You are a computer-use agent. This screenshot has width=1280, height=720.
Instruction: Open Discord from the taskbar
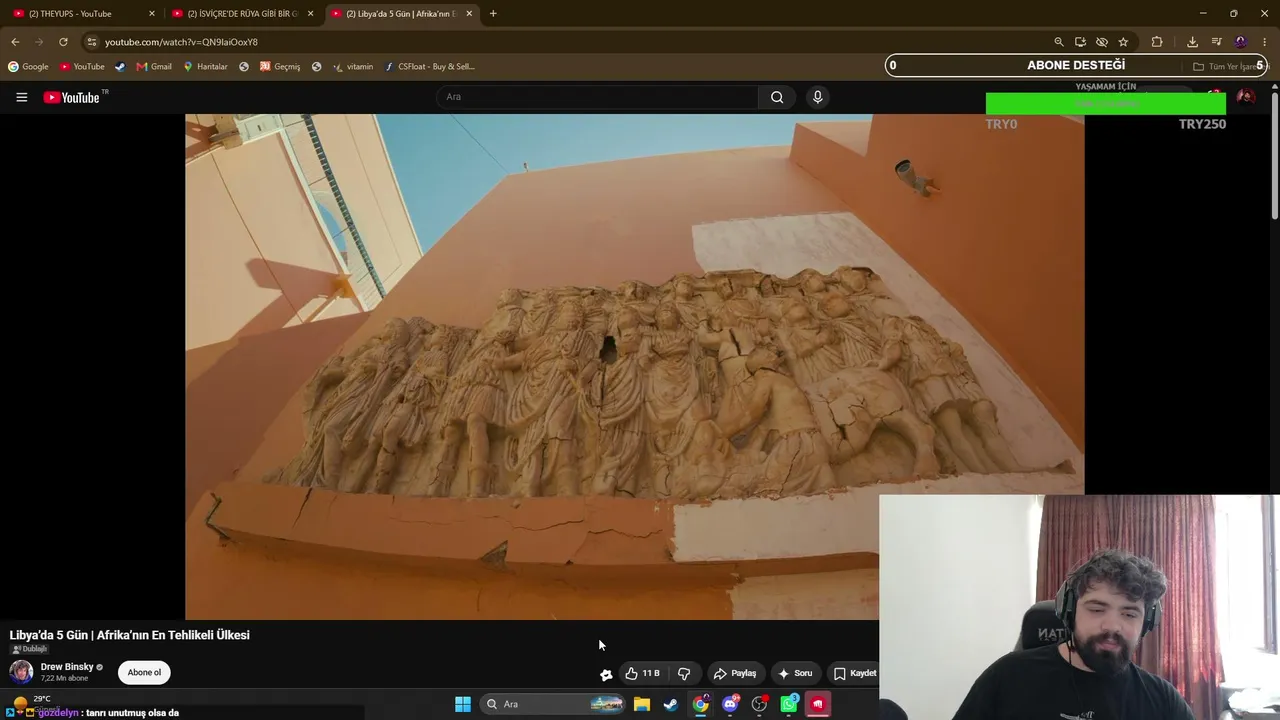tap(730, 704)
